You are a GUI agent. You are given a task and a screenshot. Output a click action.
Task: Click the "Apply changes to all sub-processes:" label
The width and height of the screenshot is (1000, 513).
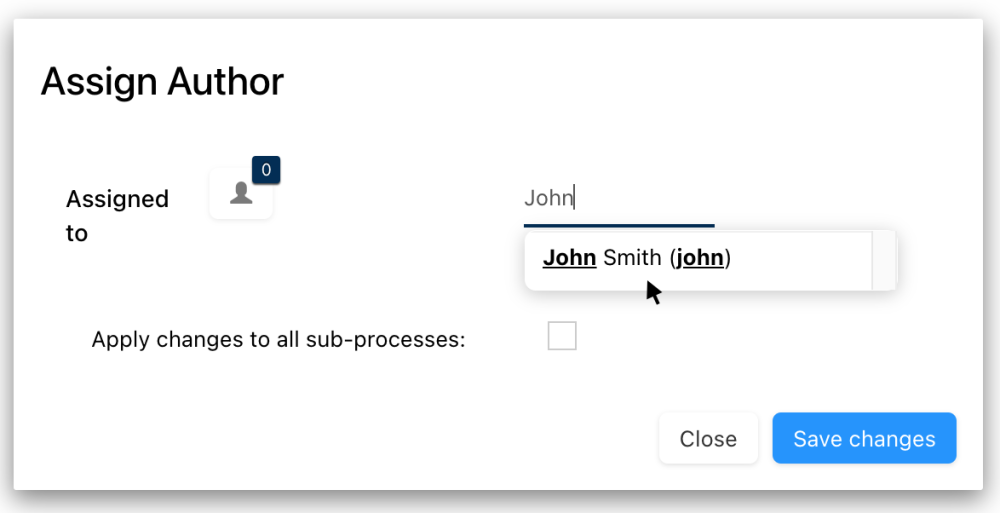[x=278, y=339]
